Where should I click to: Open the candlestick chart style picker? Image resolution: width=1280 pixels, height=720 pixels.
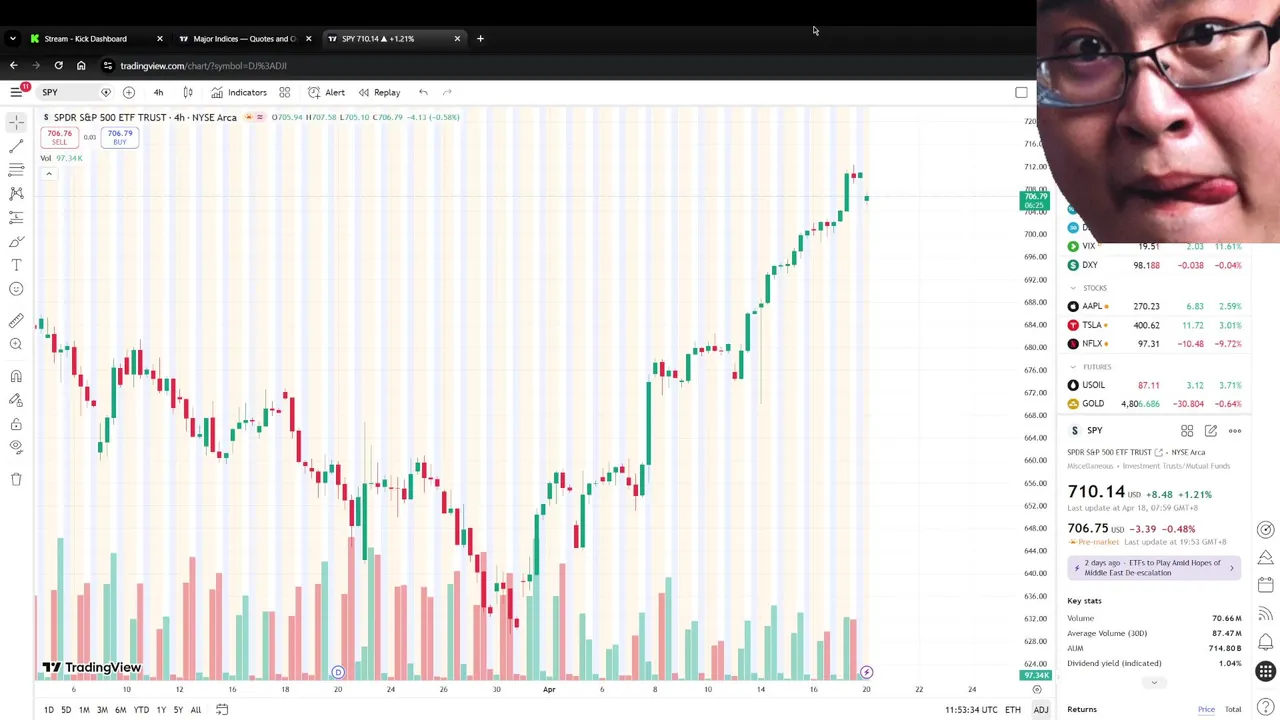point(187,93)
